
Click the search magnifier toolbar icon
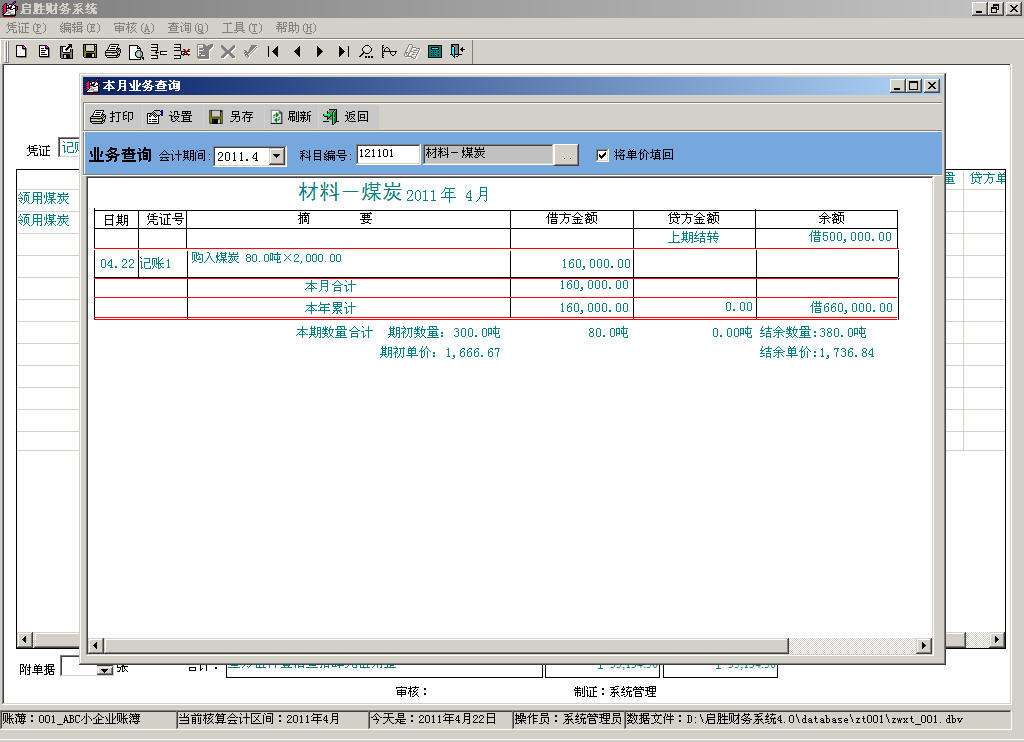pos(366,52)
